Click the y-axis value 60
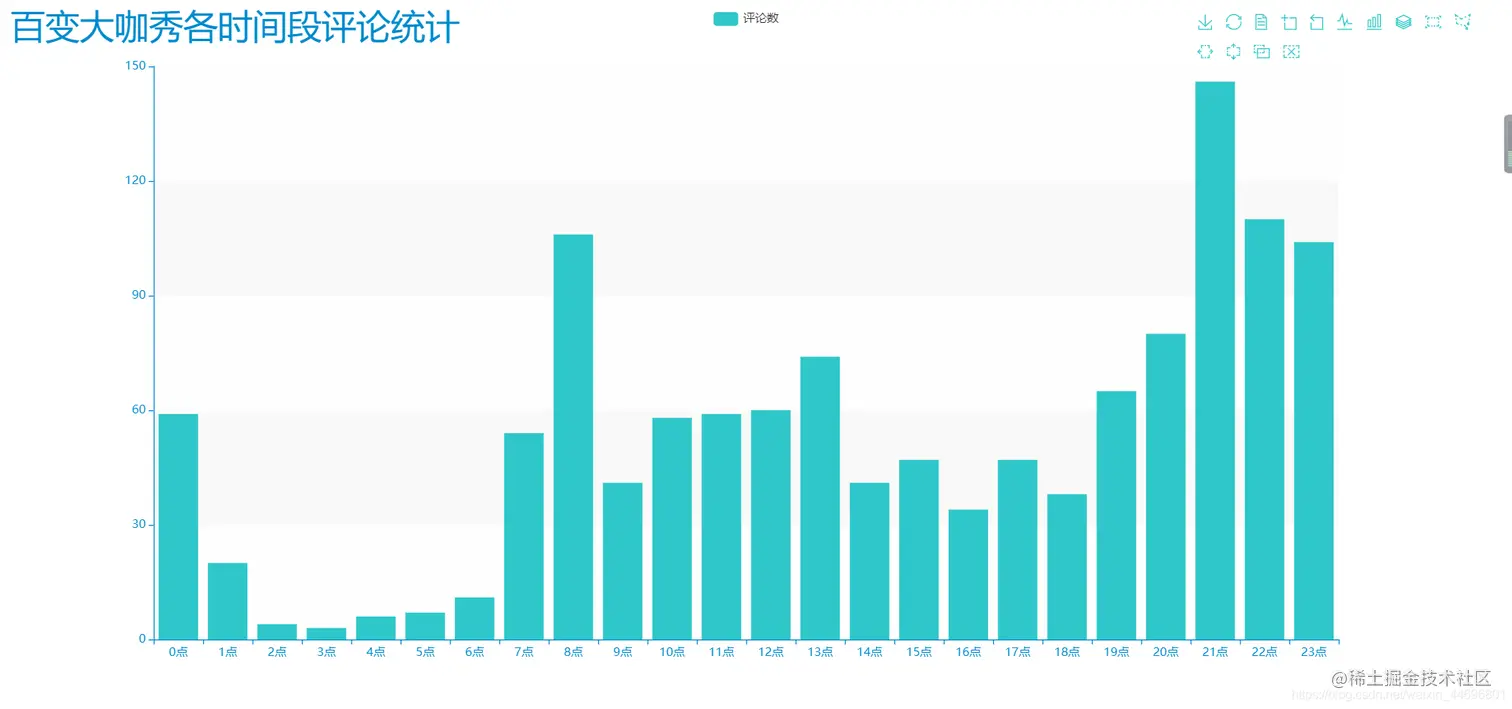The width and height of the screenshot is (1512, 709). (139, 410)
